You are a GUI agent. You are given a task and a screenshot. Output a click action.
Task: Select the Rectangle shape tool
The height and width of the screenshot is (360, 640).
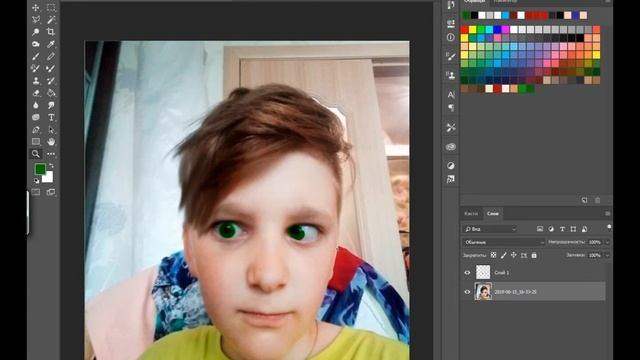[x=36, y=142]
